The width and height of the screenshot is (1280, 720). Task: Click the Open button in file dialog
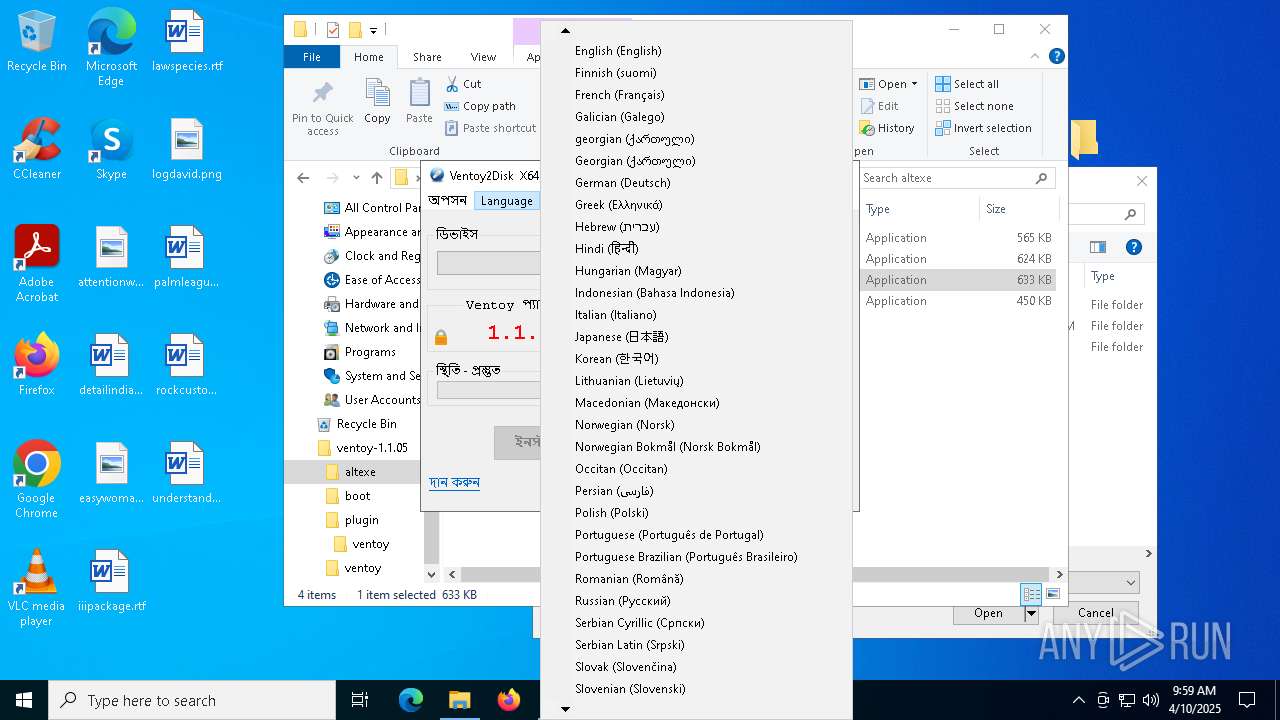[988, 613]
